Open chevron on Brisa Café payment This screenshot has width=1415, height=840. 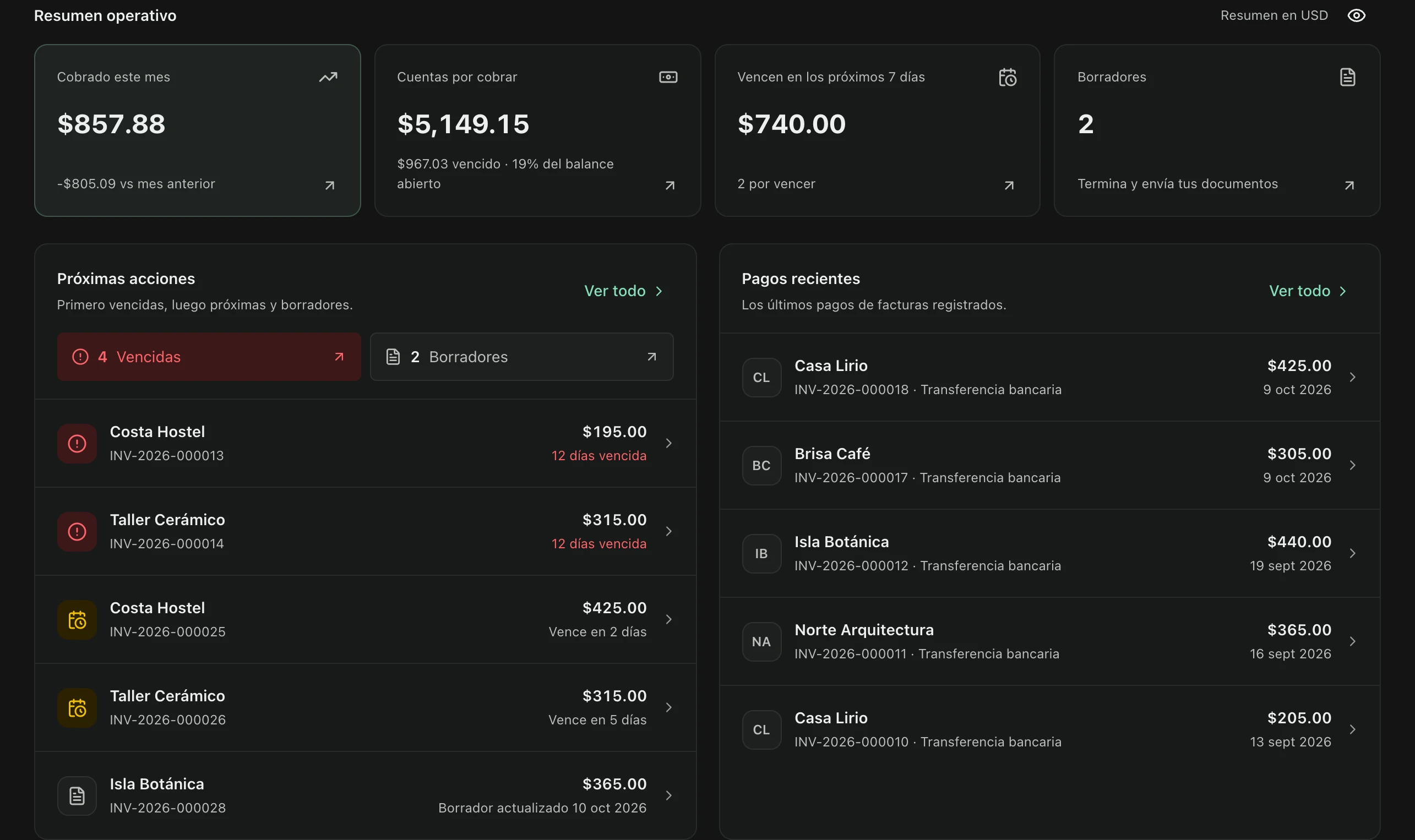[x=1352, y=465]
